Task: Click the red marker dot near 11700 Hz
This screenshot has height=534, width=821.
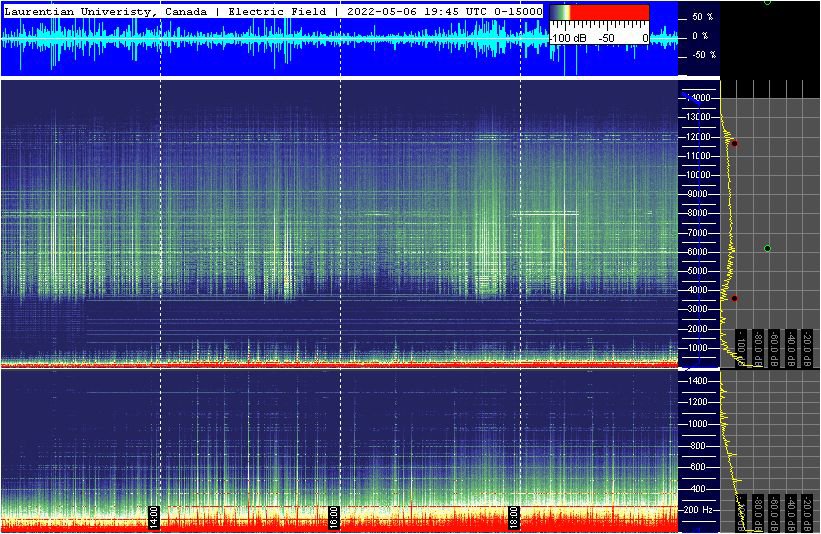Action: (734, 143)
